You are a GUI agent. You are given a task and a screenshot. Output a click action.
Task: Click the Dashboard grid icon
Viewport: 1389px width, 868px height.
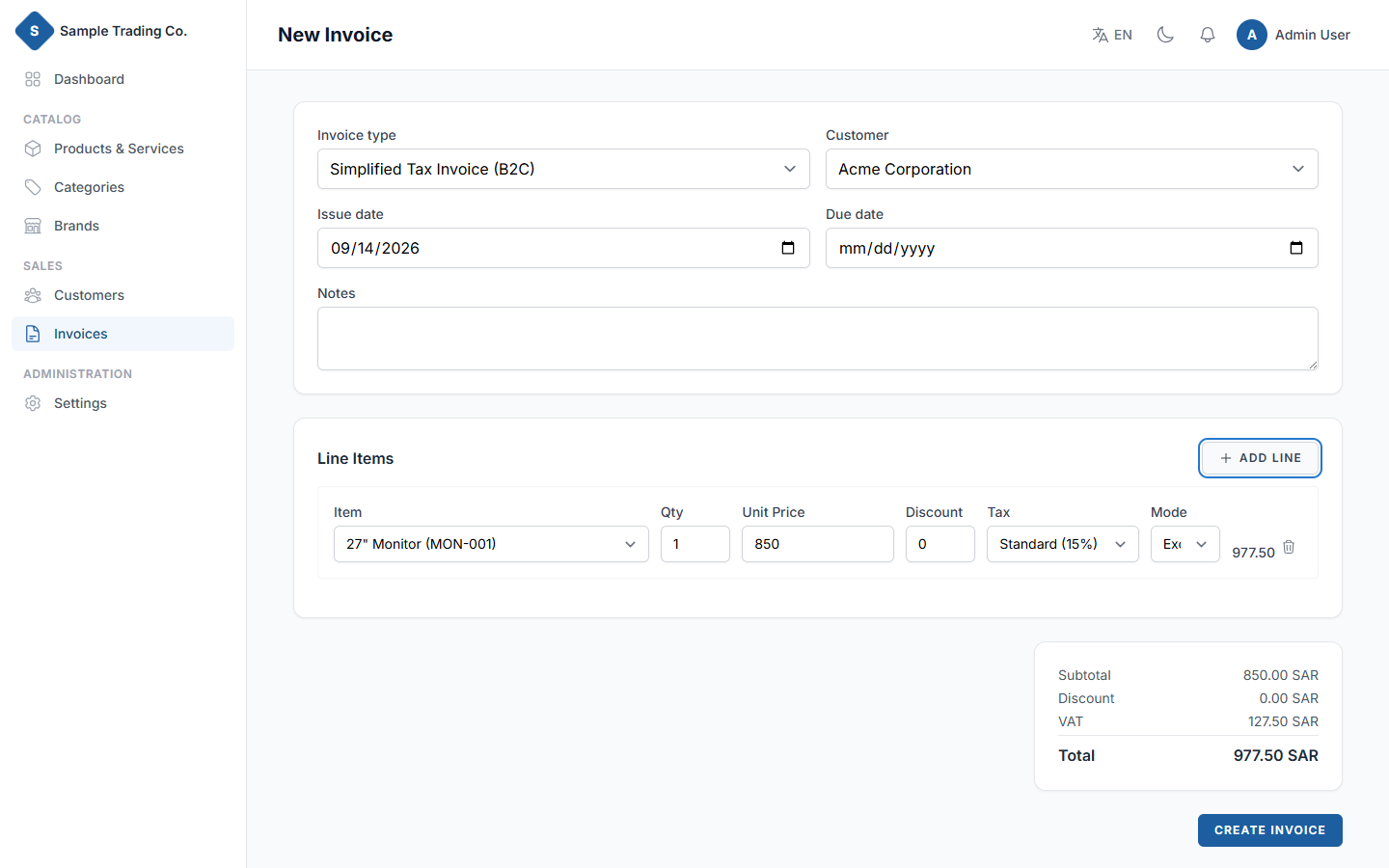(x=33, y=79)
